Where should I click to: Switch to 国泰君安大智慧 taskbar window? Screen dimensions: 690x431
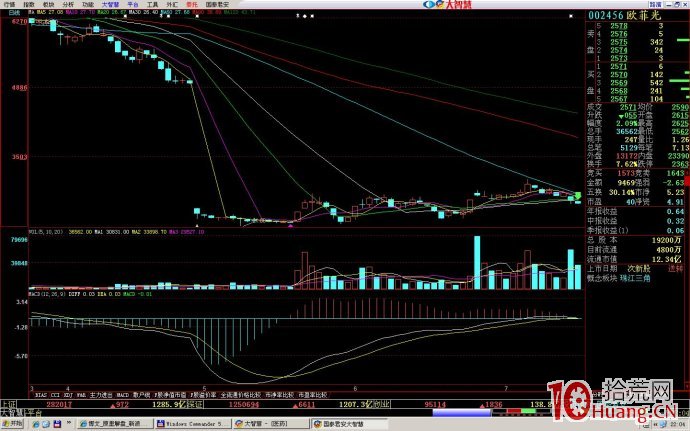coord(350,424)
